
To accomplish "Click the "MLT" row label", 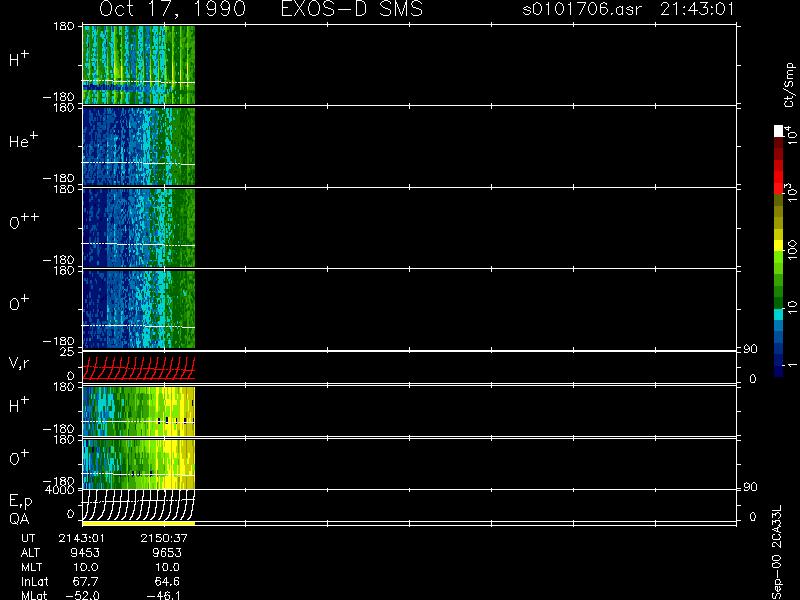I will [x=31, y=567].
